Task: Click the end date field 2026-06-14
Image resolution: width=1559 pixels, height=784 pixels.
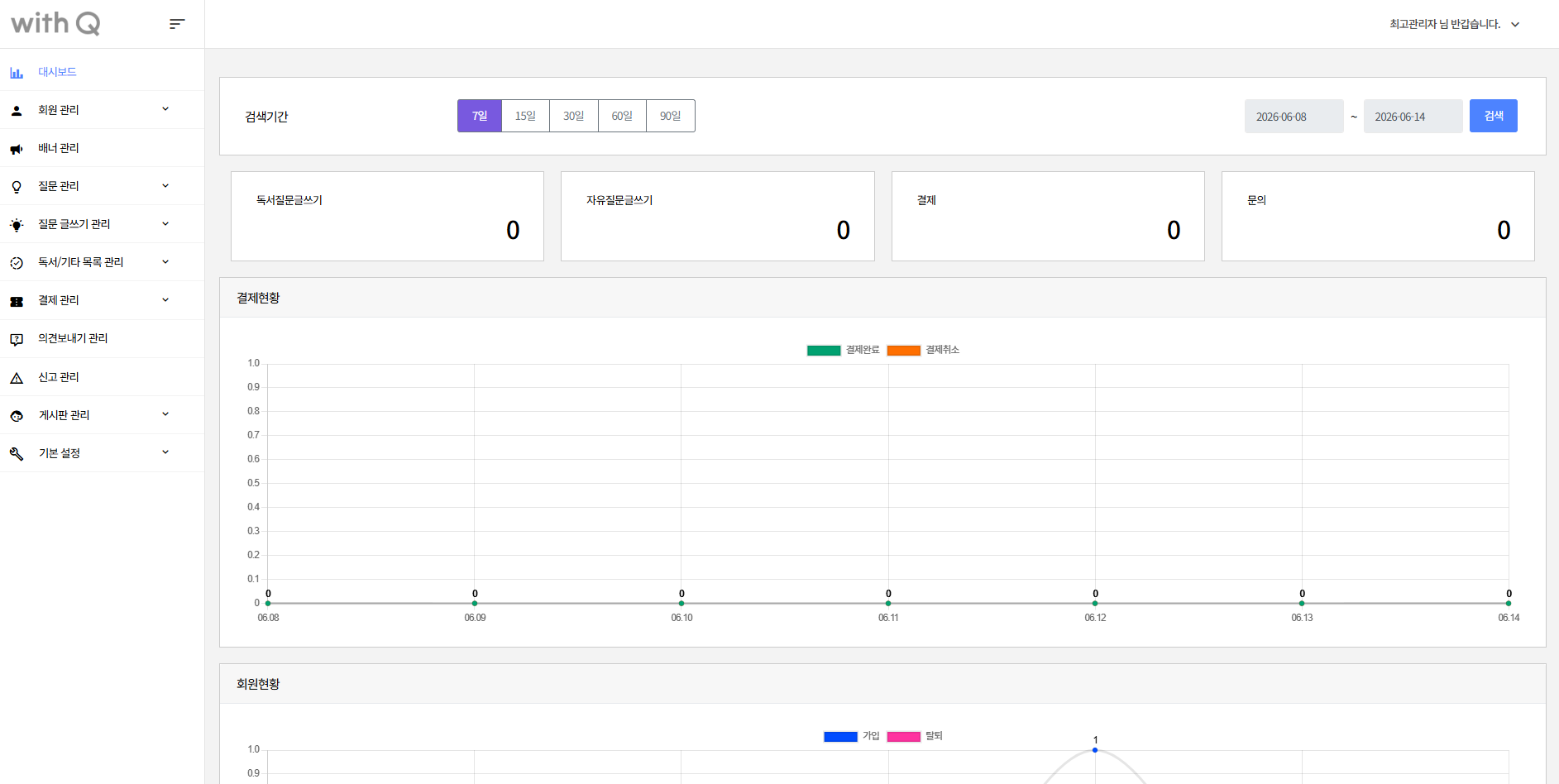Action: (1413, 117)
